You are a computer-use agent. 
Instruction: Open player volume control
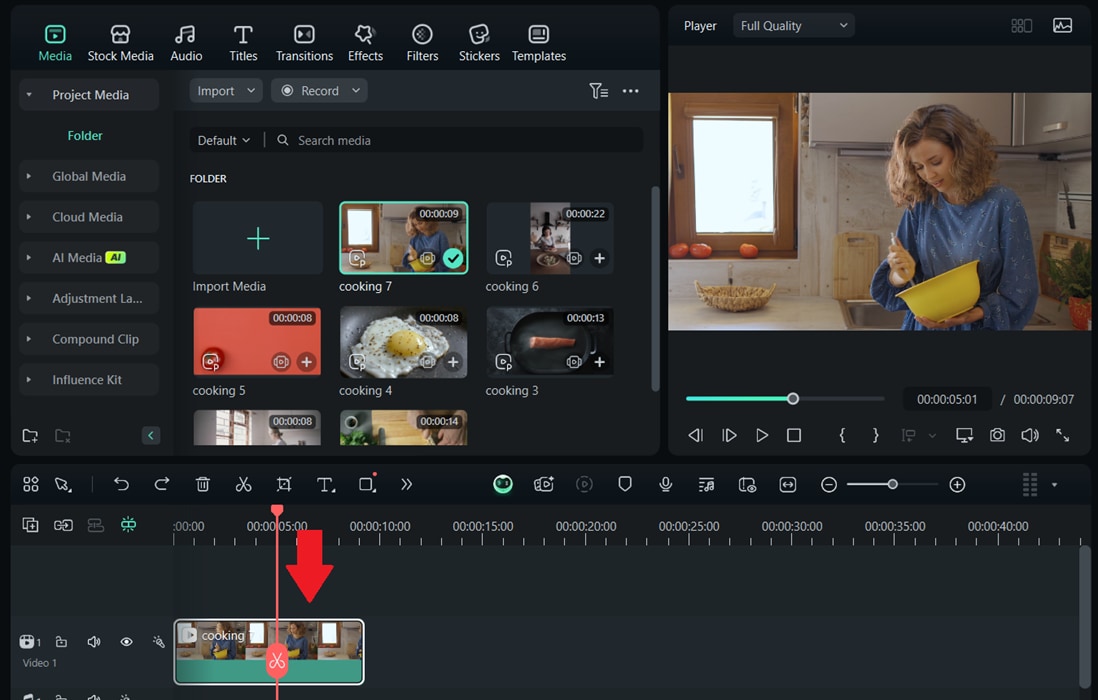pyautogui.click(x=1029, y=435)
